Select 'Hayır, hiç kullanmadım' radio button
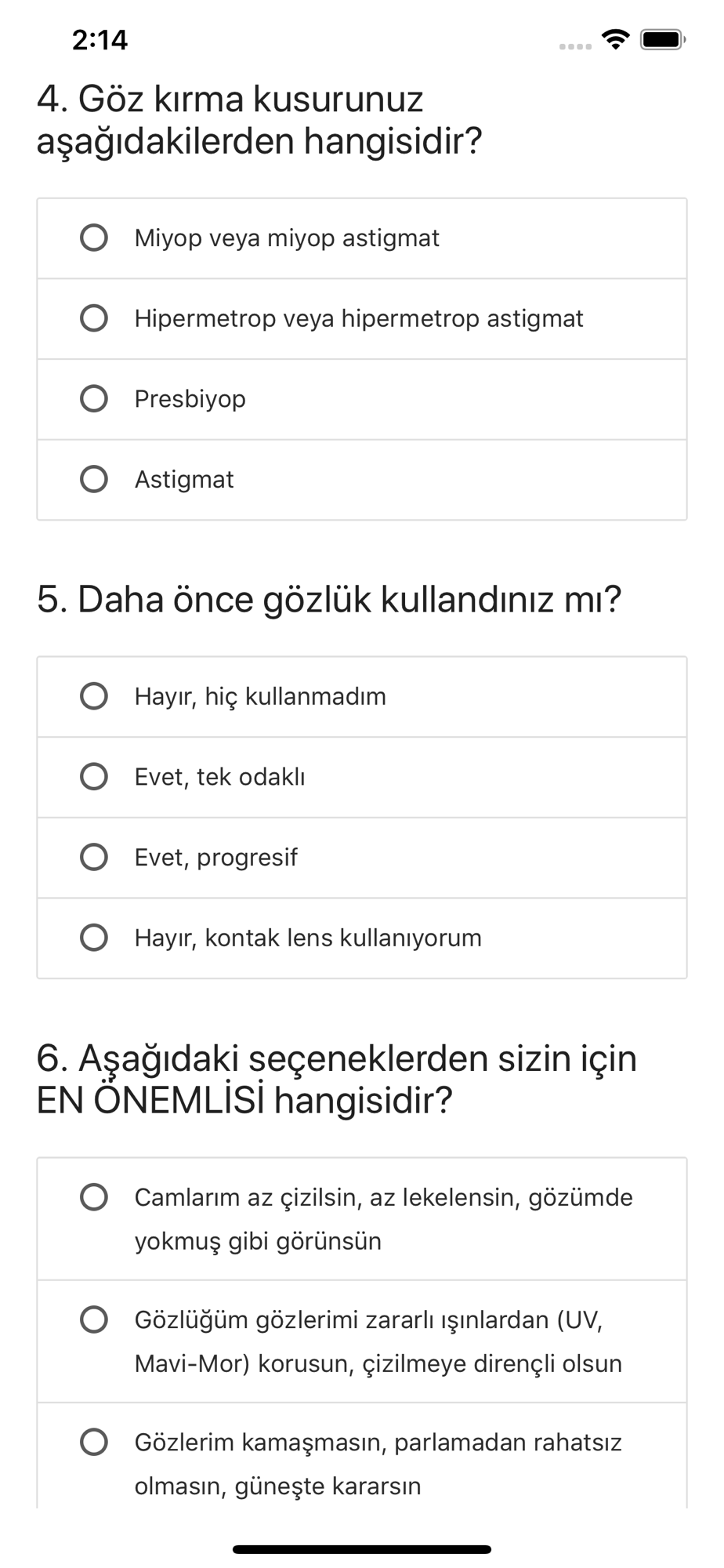The height and width of the screenshot is (1568, 724). click(94, 696)
